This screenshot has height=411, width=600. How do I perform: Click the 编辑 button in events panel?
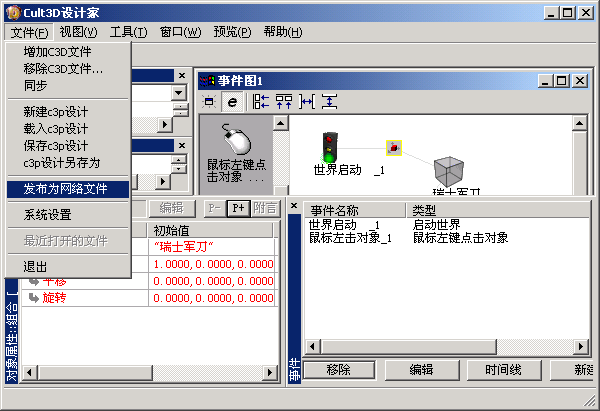[421, 370]
